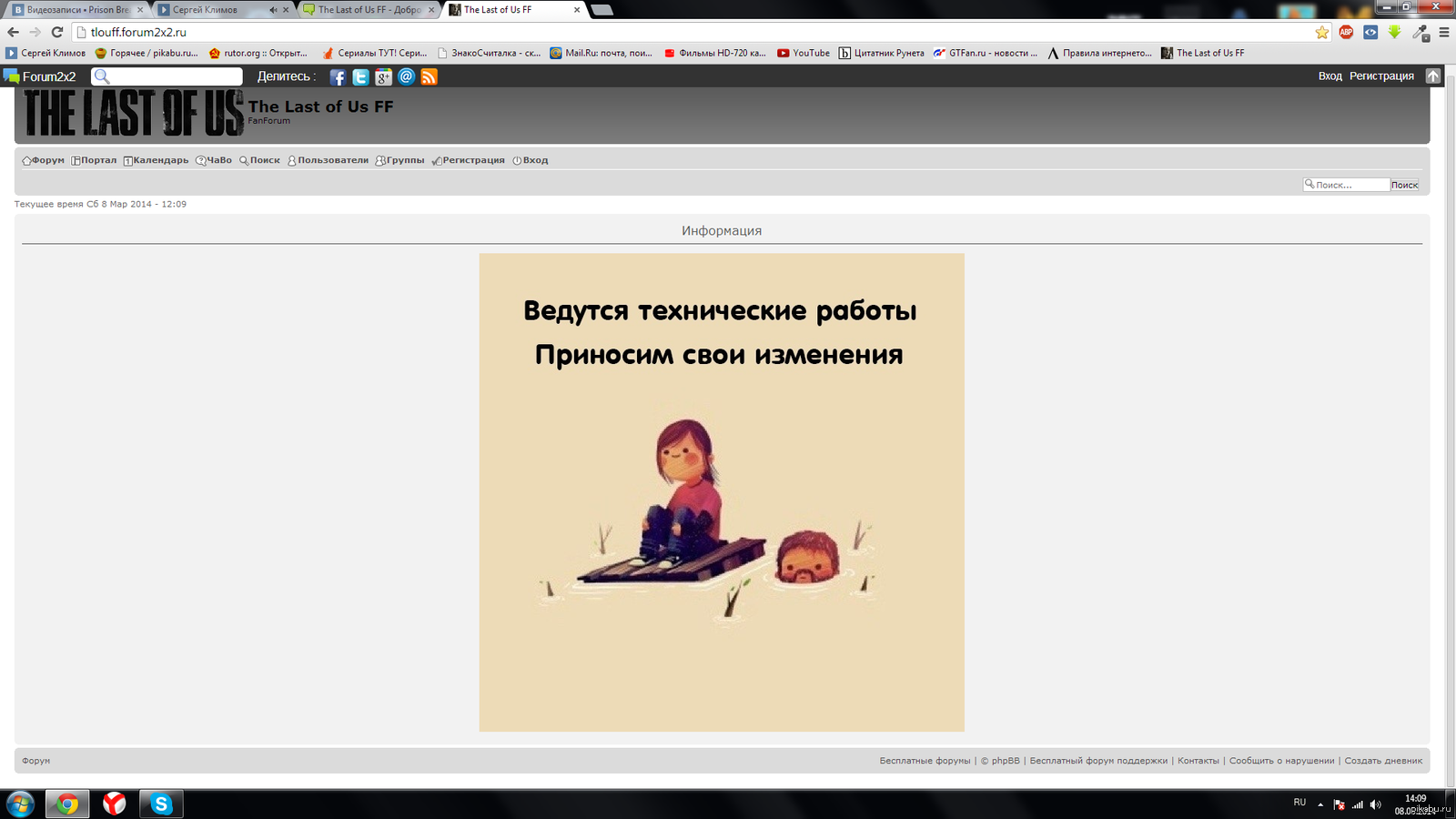Show hidden system tray icons
This screenshot has width=1456, height=819.
pyautogui.click(x=1320, y=804)
